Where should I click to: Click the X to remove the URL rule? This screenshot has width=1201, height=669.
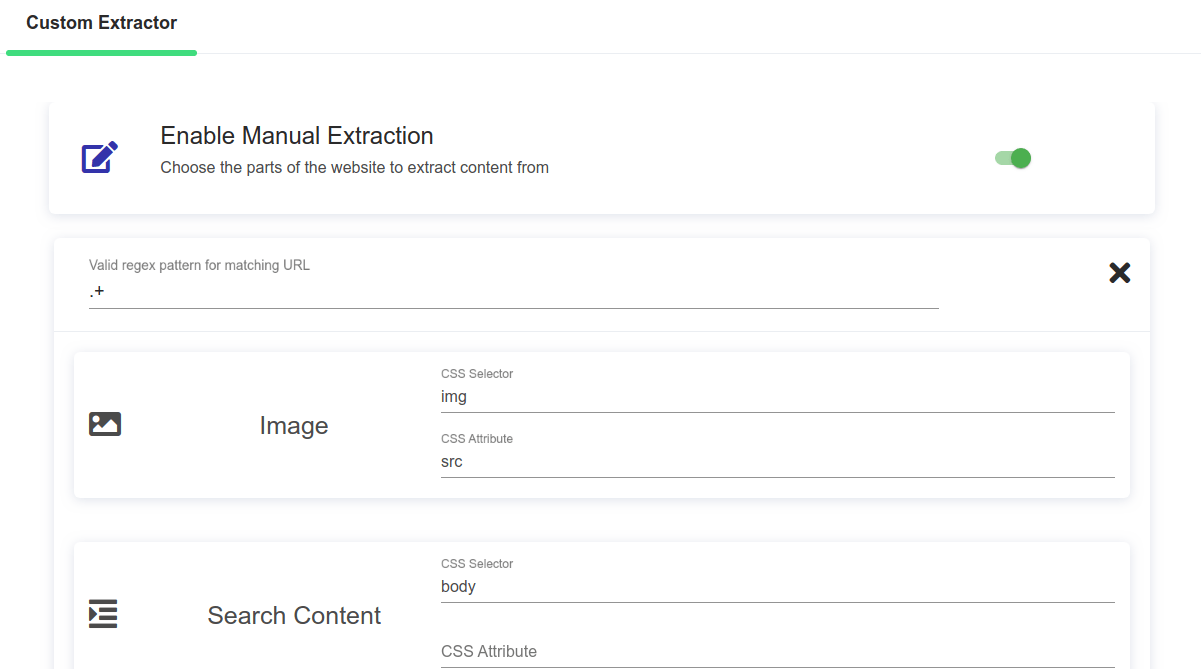(x=1119, y=272)
